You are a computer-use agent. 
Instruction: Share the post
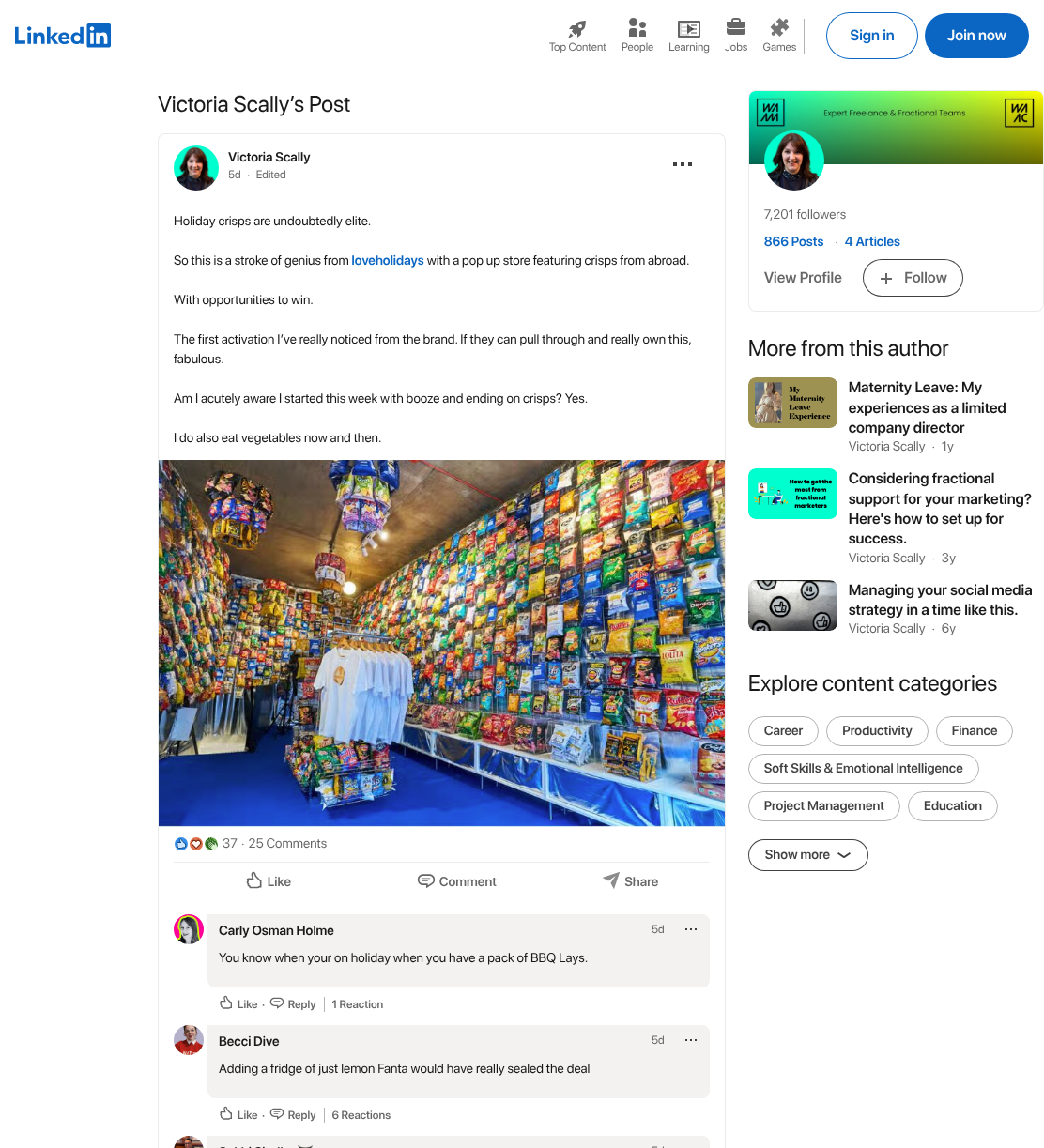630,881
